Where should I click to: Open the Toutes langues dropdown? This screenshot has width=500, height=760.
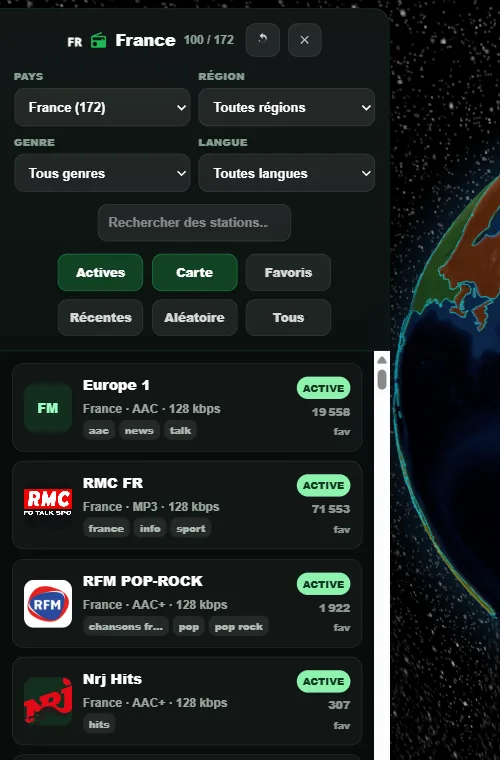(287, 173)
